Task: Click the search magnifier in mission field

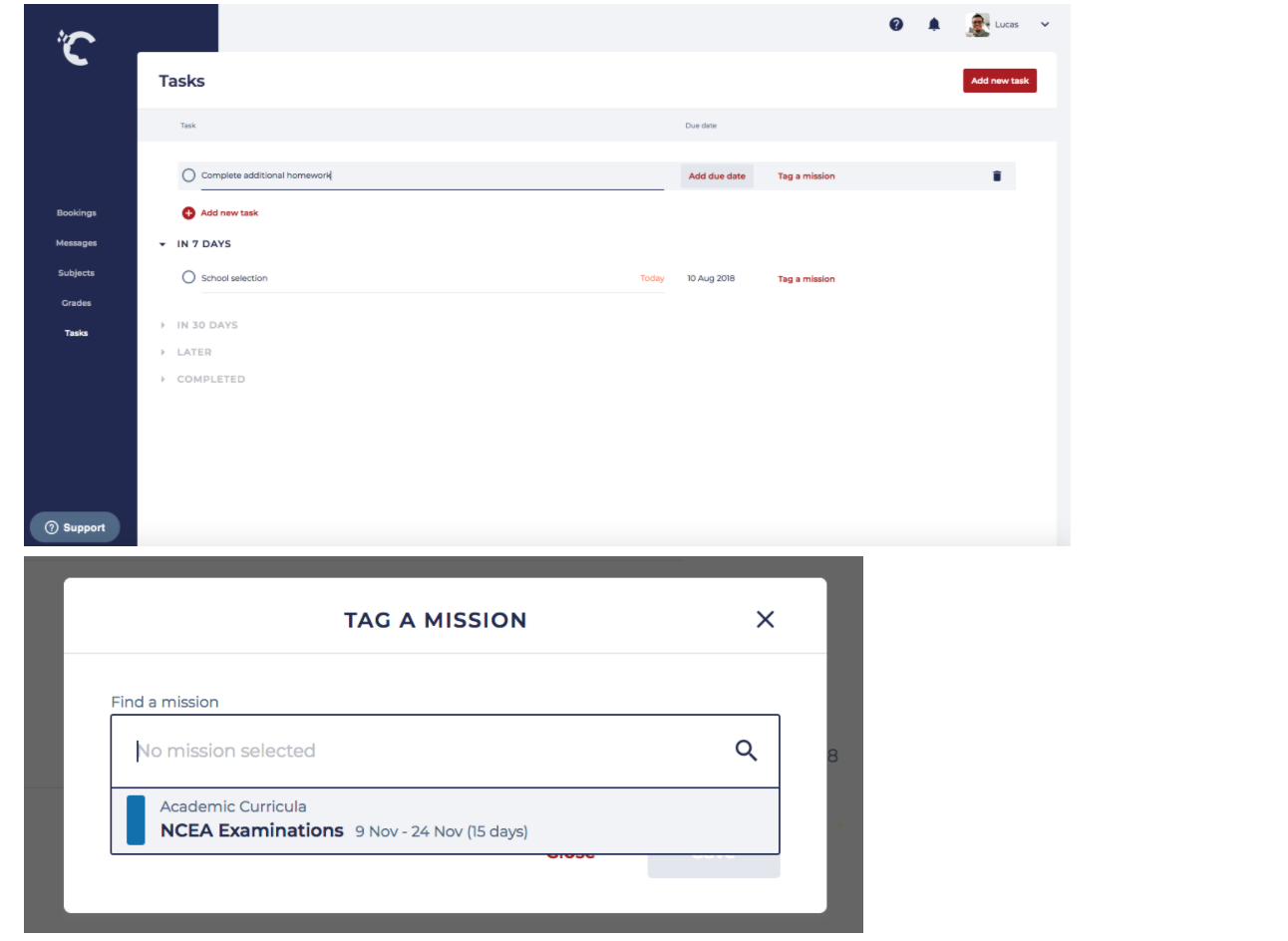Action: 746,751
